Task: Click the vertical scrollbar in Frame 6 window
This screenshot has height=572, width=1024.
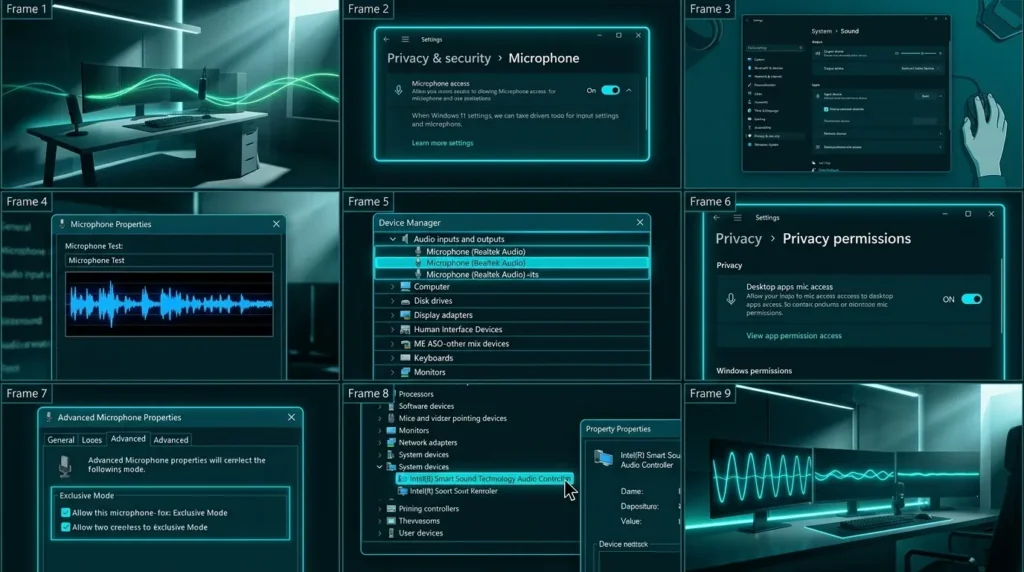Action: coord(1002,294)
